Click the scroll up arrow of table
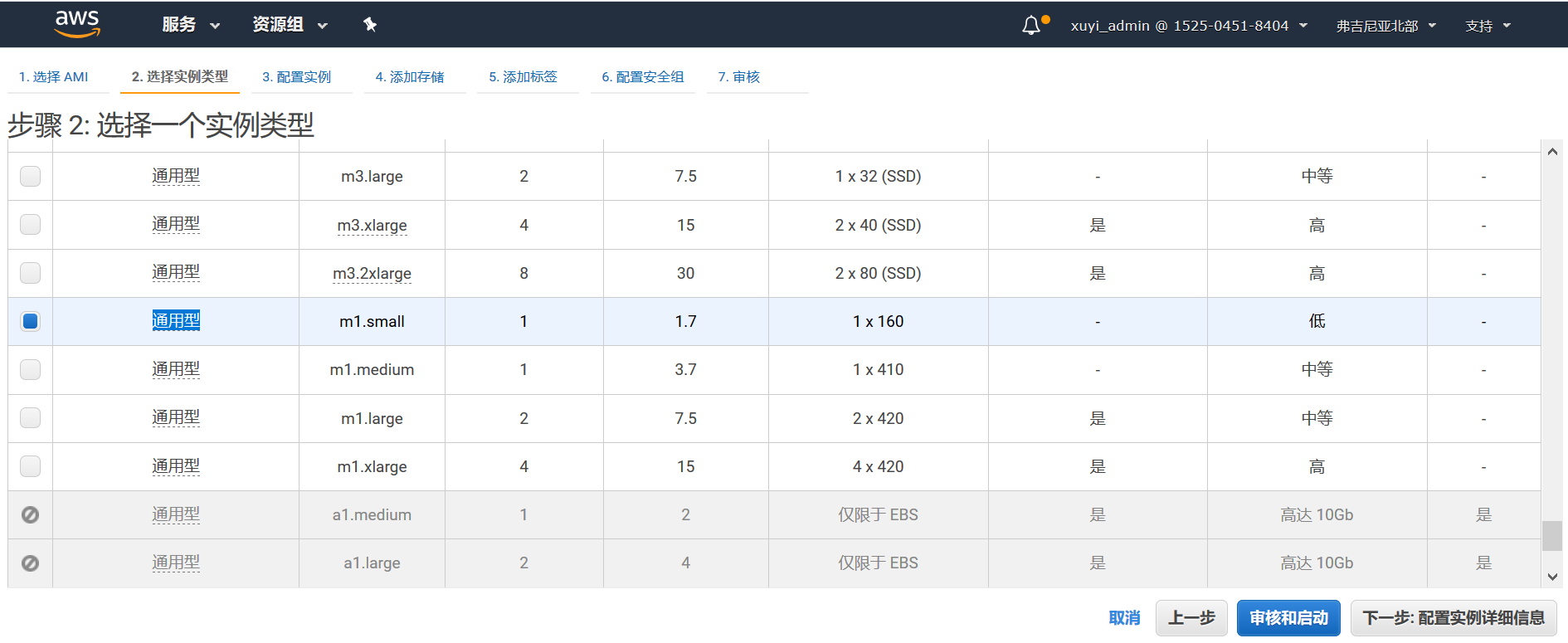The image size is (1568, 643). coord(1552,152)
